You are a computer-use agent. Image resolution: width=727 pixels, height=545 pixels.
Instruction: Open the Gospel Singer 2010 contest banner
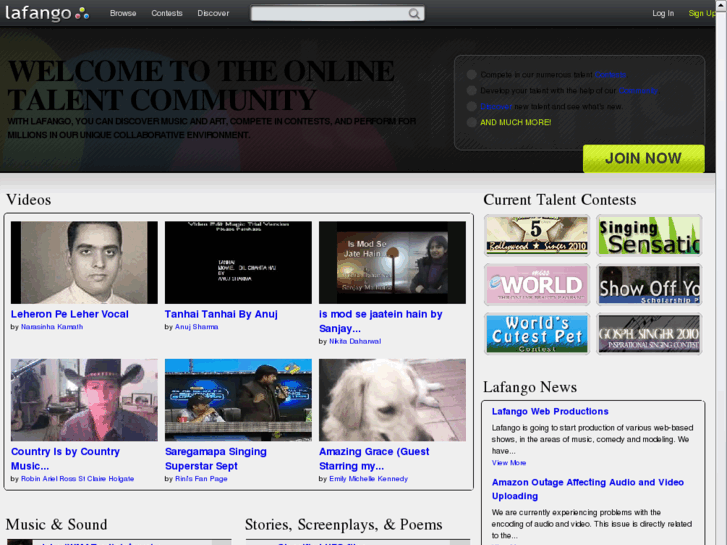click(649, 334)
